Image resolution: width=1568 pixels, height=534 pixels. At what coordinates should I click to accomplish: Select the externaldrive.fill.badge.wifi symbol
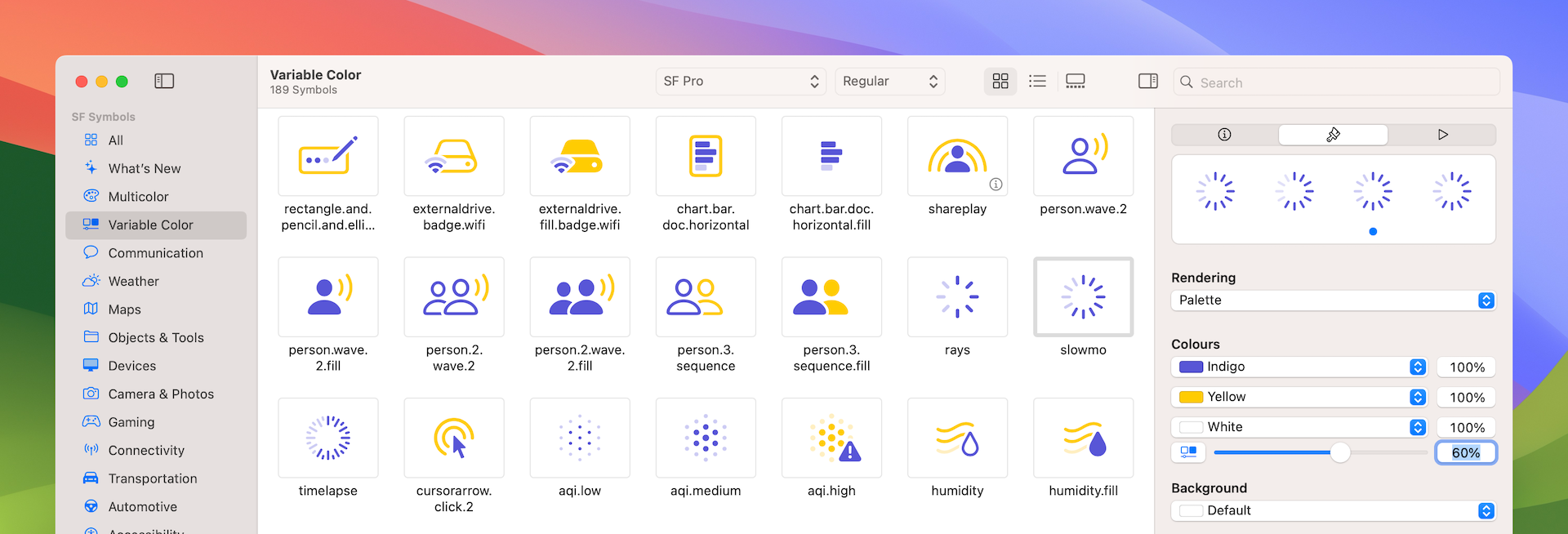click(x=580, y=156)
